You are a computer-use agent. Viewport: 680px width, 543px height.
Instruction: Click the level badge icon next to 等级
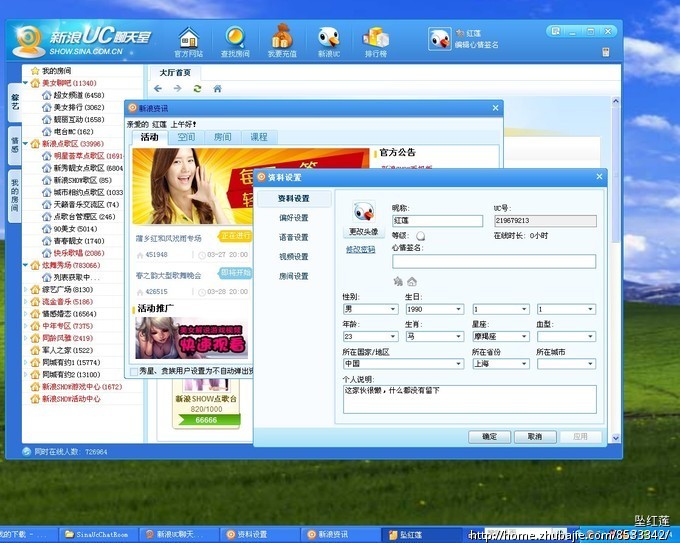pyautogui.click(x=421, y=236)
